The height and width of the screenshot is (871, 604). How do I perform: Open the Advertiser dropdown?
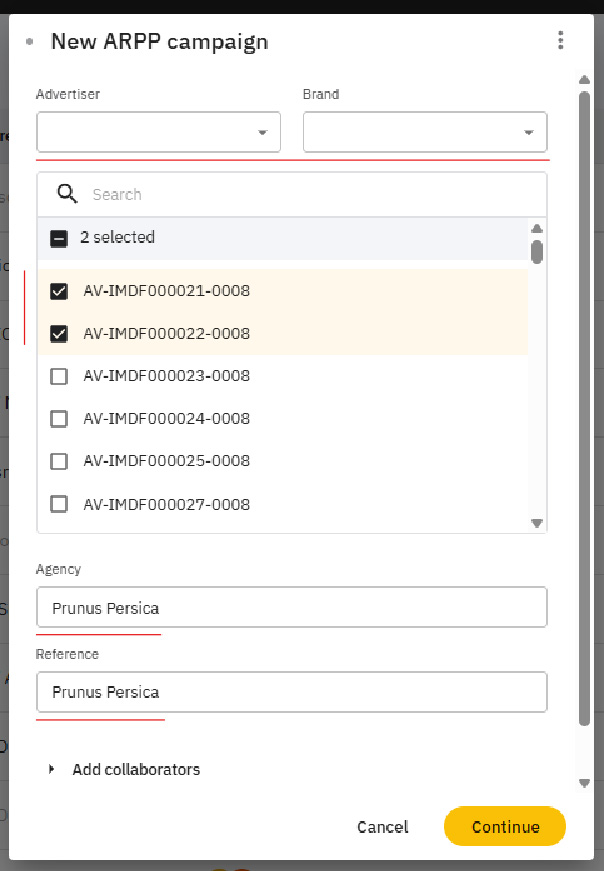tap(158, 132)
